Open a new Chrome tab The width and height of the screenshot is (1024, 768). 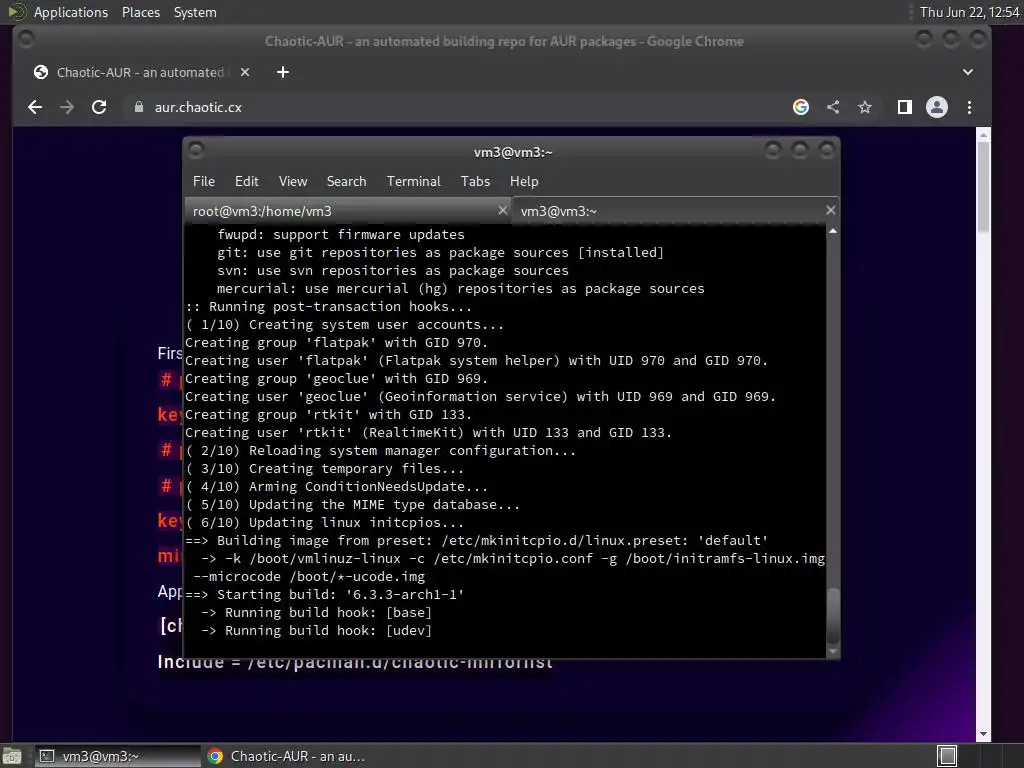pyautogui.click(x=283, y=72)
